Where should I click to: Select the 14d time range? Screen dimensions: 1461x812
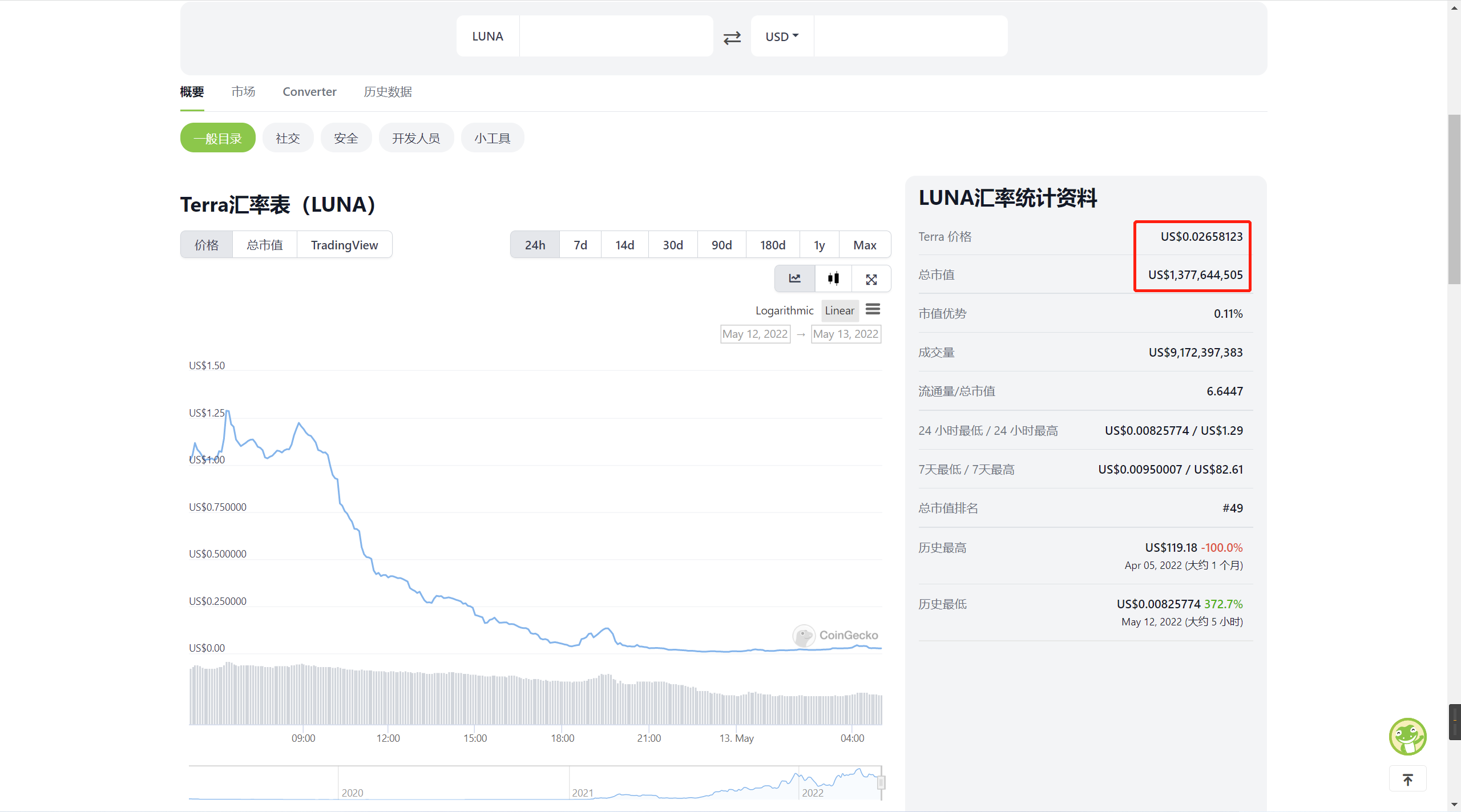pos(624,245)
